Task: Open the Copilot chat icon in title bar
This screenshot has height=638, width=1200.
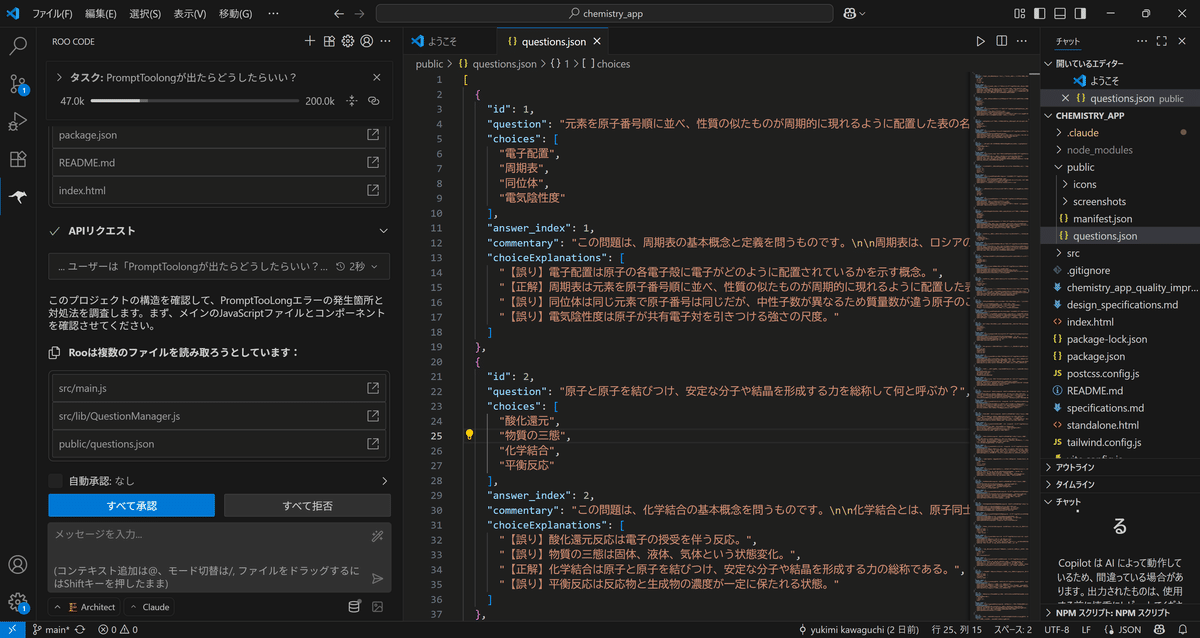Action: pyautogui.click(x=849, y=13)
